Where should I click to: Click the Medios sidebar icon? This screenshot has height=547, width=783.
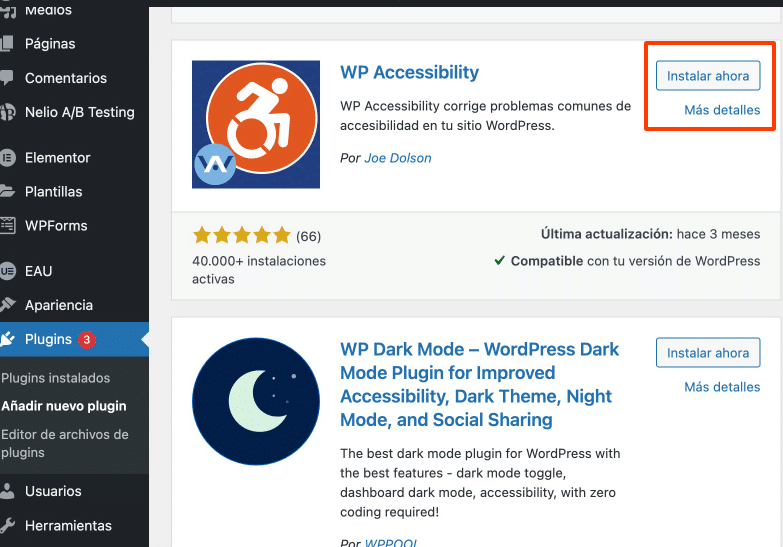coord(7,10)
